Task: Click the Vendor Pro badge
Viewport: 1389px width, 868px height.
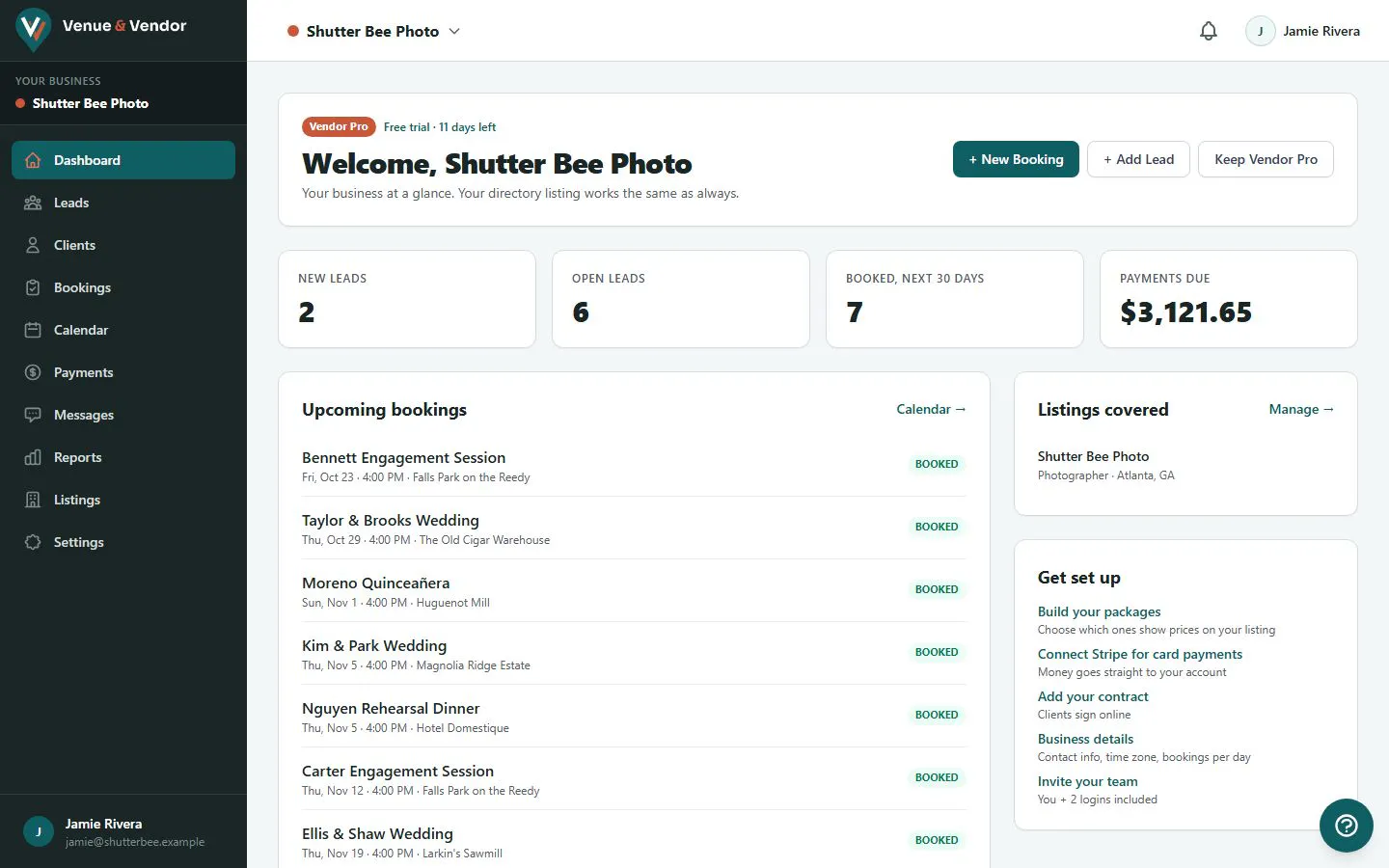Action: (339, 126)
